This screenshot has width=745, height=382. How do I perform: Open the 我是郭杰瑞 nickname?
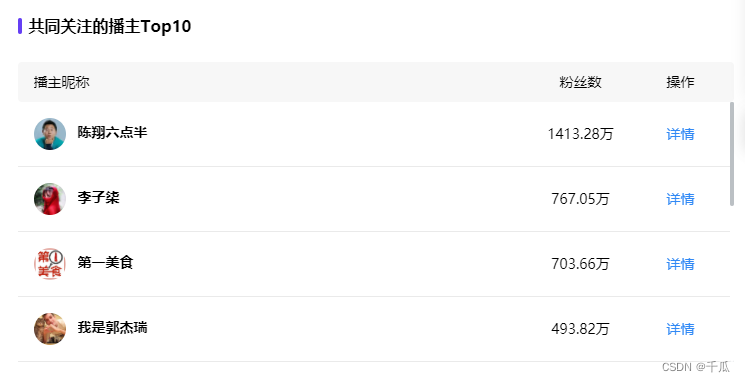[113, 327]
